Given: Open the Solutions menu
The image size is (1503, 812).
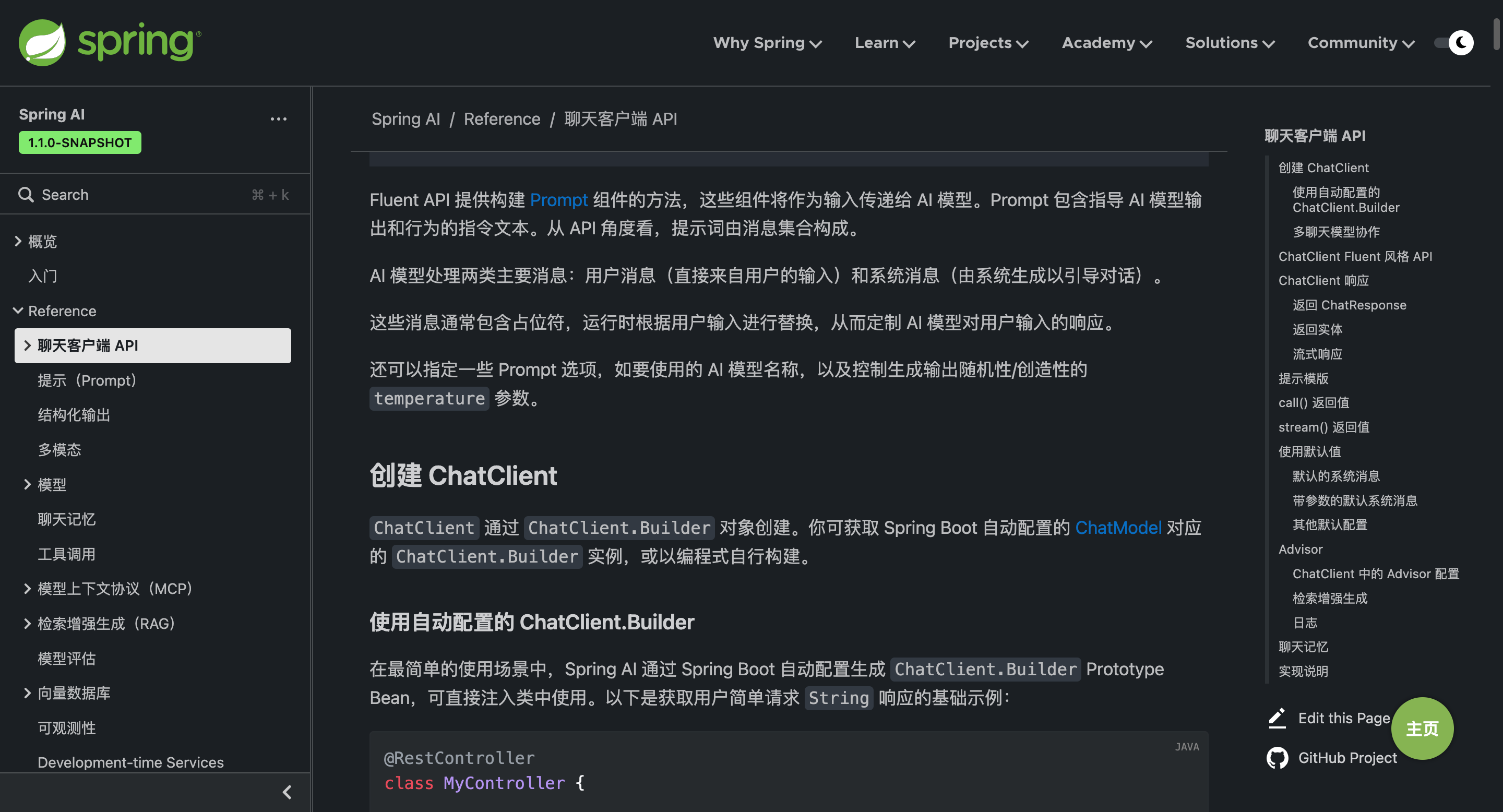Looking at the screenshot, I should [1230, 43].
